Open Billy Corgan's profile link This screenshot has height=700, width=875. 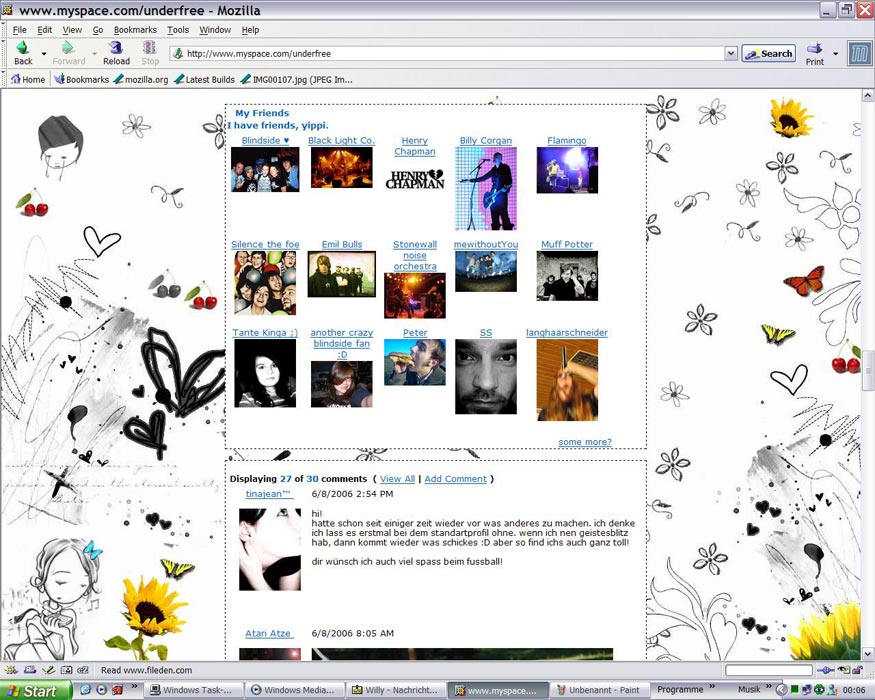pos(485,141)
